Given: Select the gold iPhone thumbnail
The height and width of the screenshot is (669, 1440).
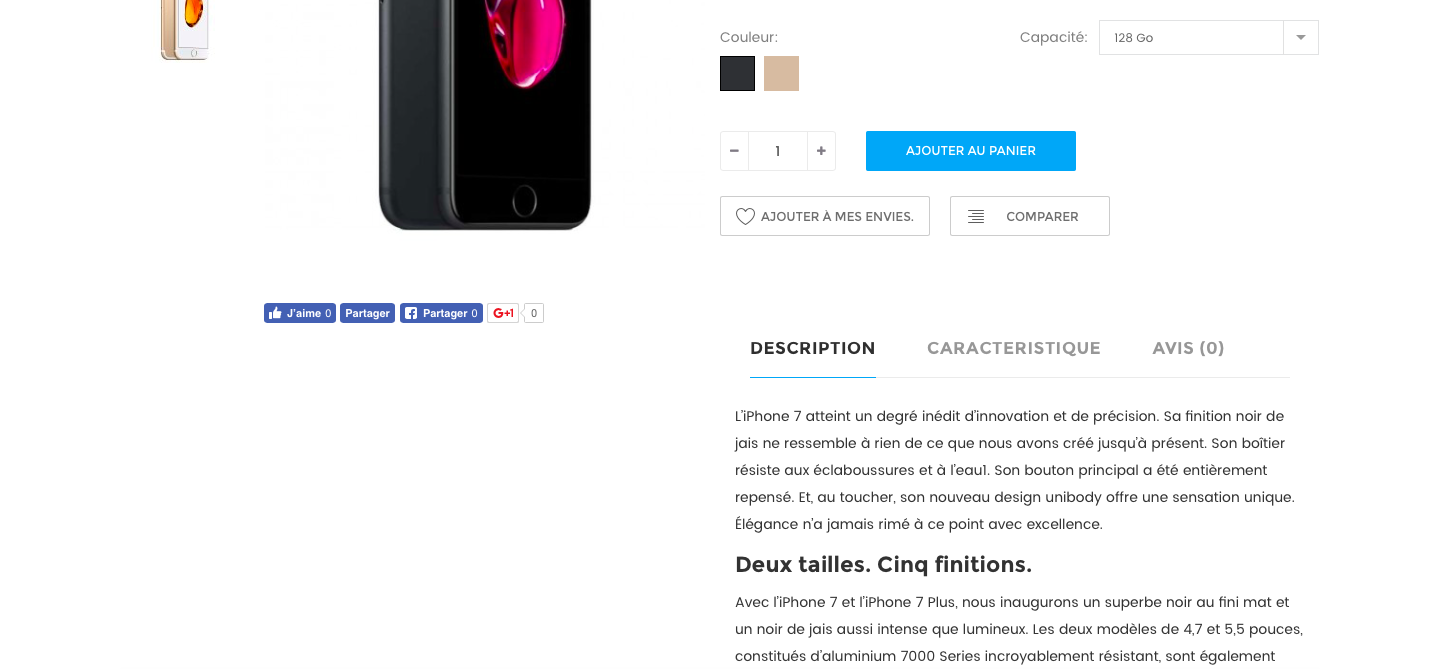Looking at the screenshot, I should pos(185,30).
